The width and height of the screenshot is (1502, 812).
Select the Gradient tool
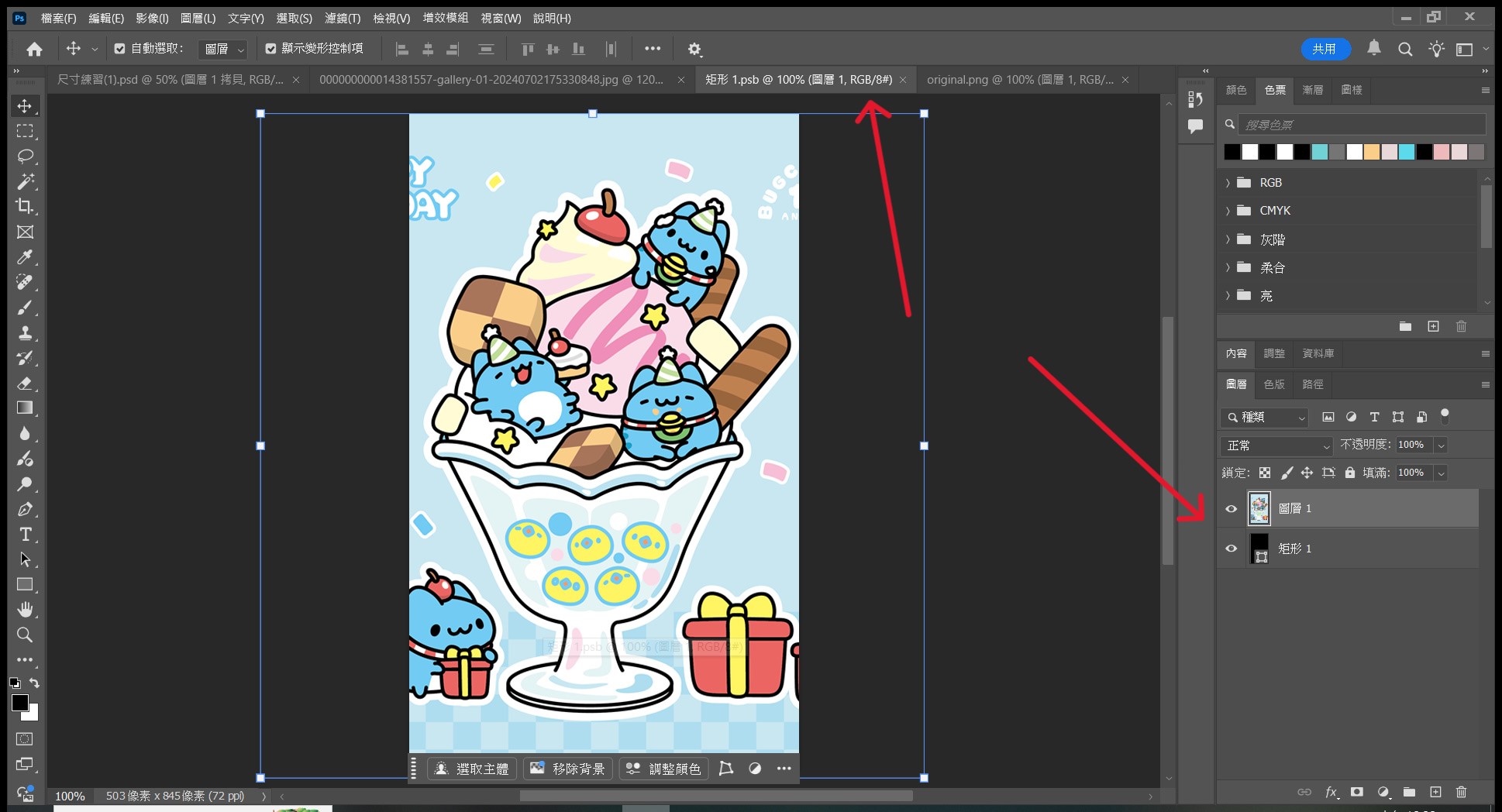tap(25, 408)
